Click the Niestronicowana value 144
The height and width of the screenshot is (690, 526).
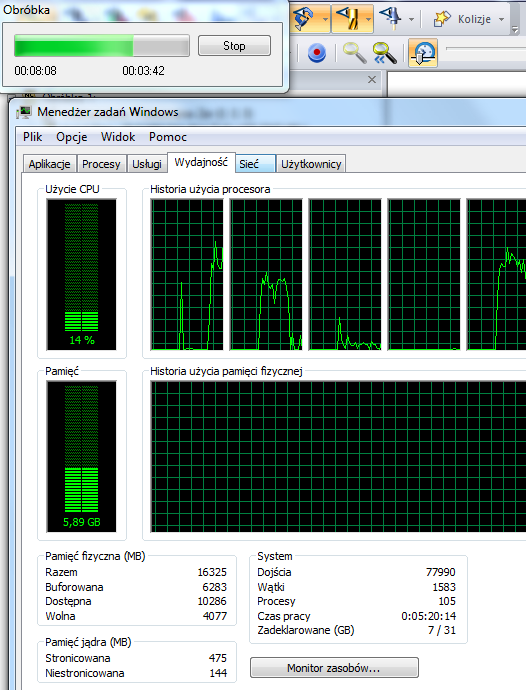(218, 673)
